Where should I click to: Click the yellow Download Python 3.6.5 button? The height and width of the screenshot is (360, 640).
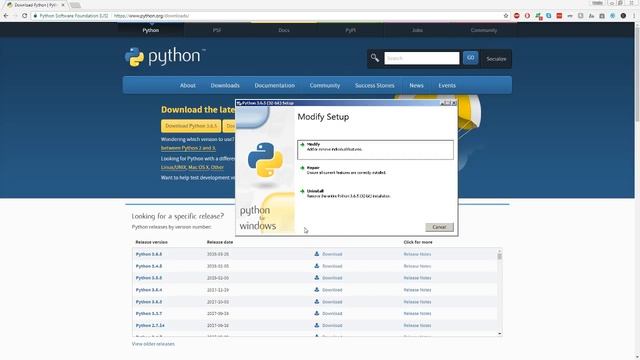191,126
